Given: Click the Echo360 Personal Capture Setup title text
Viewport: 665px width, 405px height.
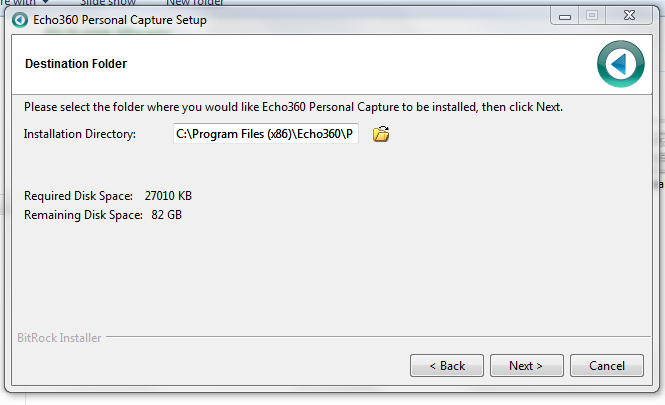Looking at the screenshot, I should [120, 20].
